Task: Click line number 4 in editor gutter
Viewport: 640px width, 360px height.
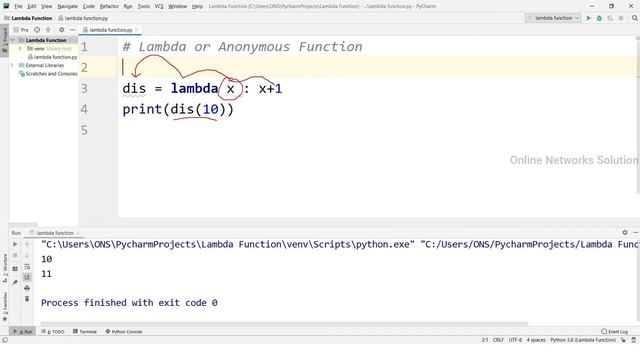Action: click(x=84, y=109)
